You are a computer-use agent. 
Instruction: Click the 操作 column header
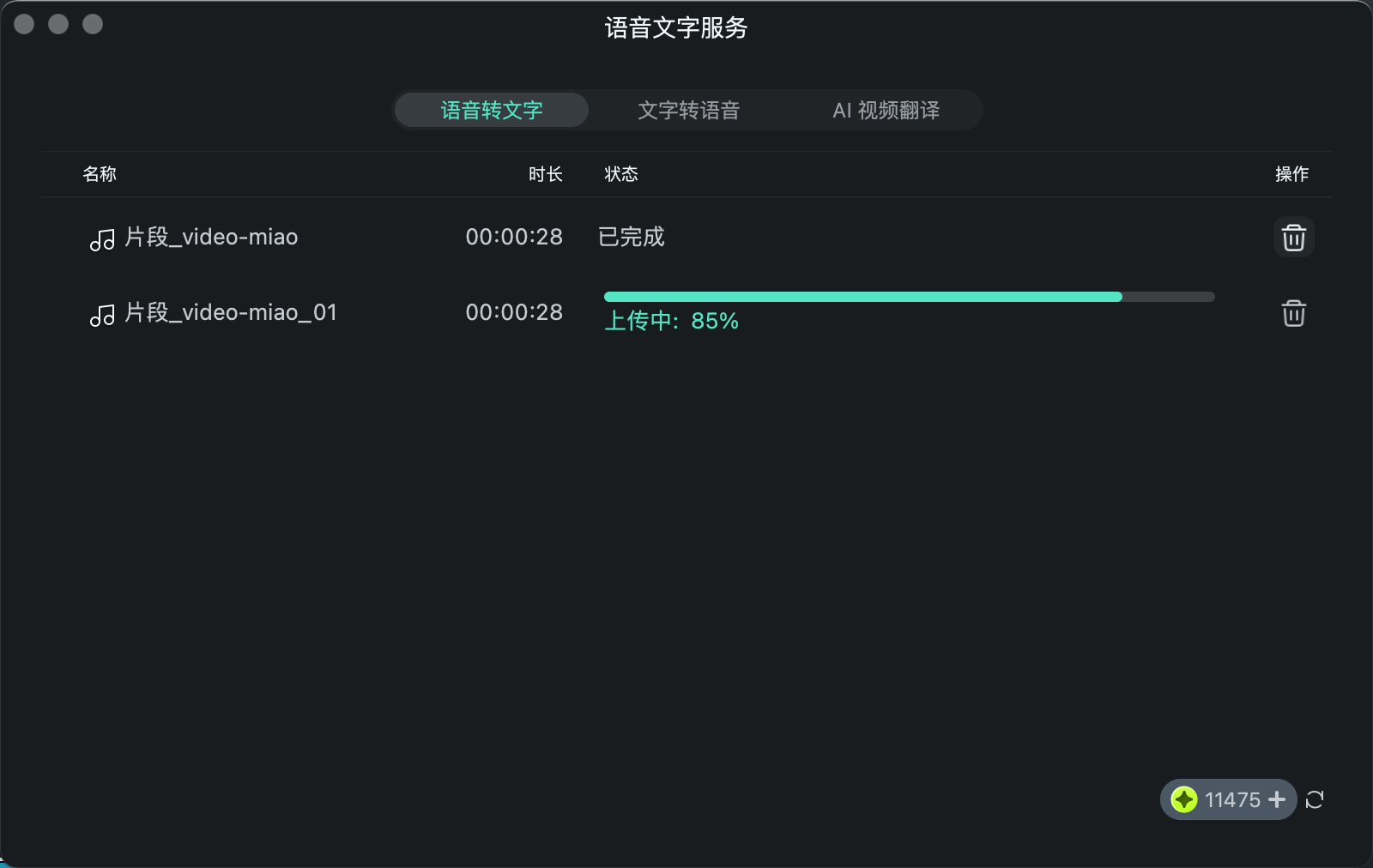click(x=1294, y=173)
